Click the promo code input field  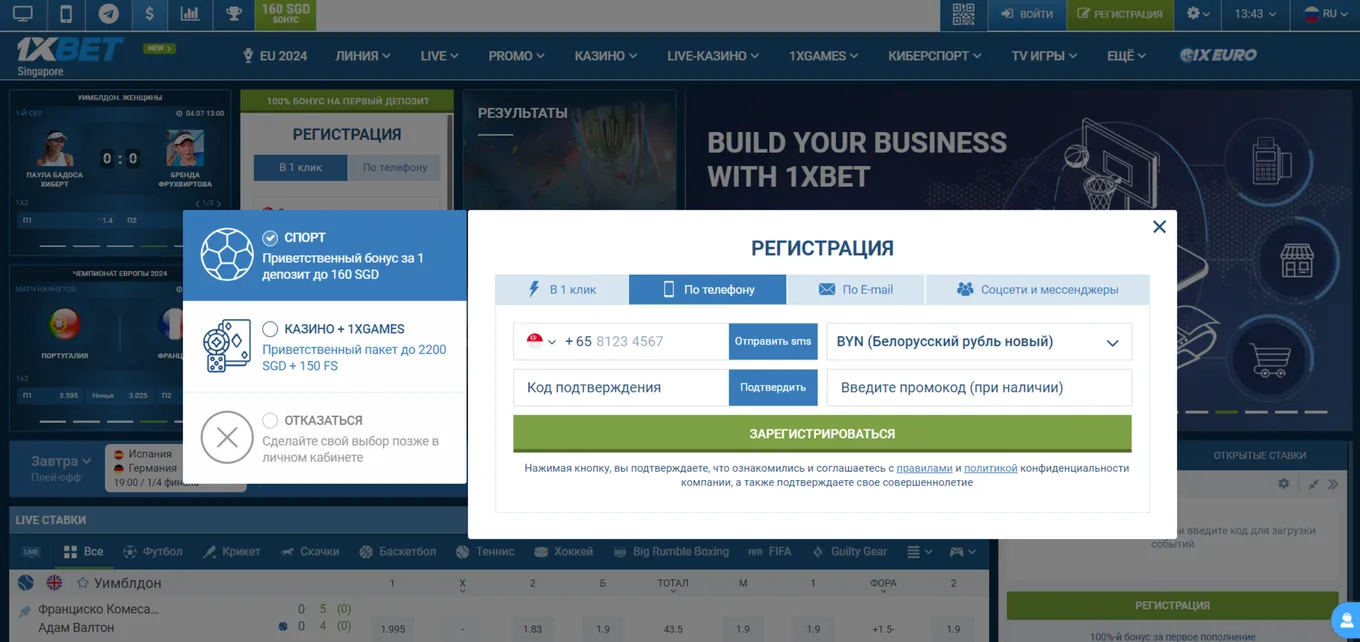979,387
